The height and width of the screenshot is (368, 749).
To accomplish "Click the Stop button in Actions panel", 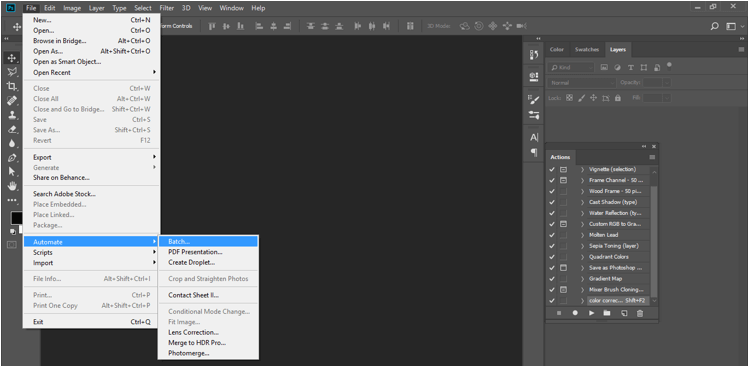I will click(x=559, y=313).
